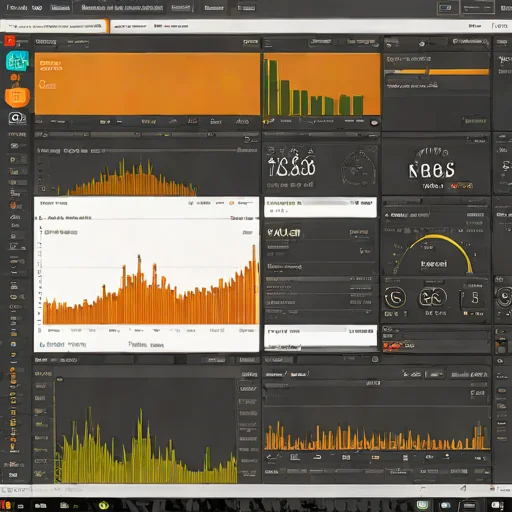Collapse the gauge panel using its left arrow
Image resolution: width=512 pixels, height=512 pixels.
coord(387,215)
